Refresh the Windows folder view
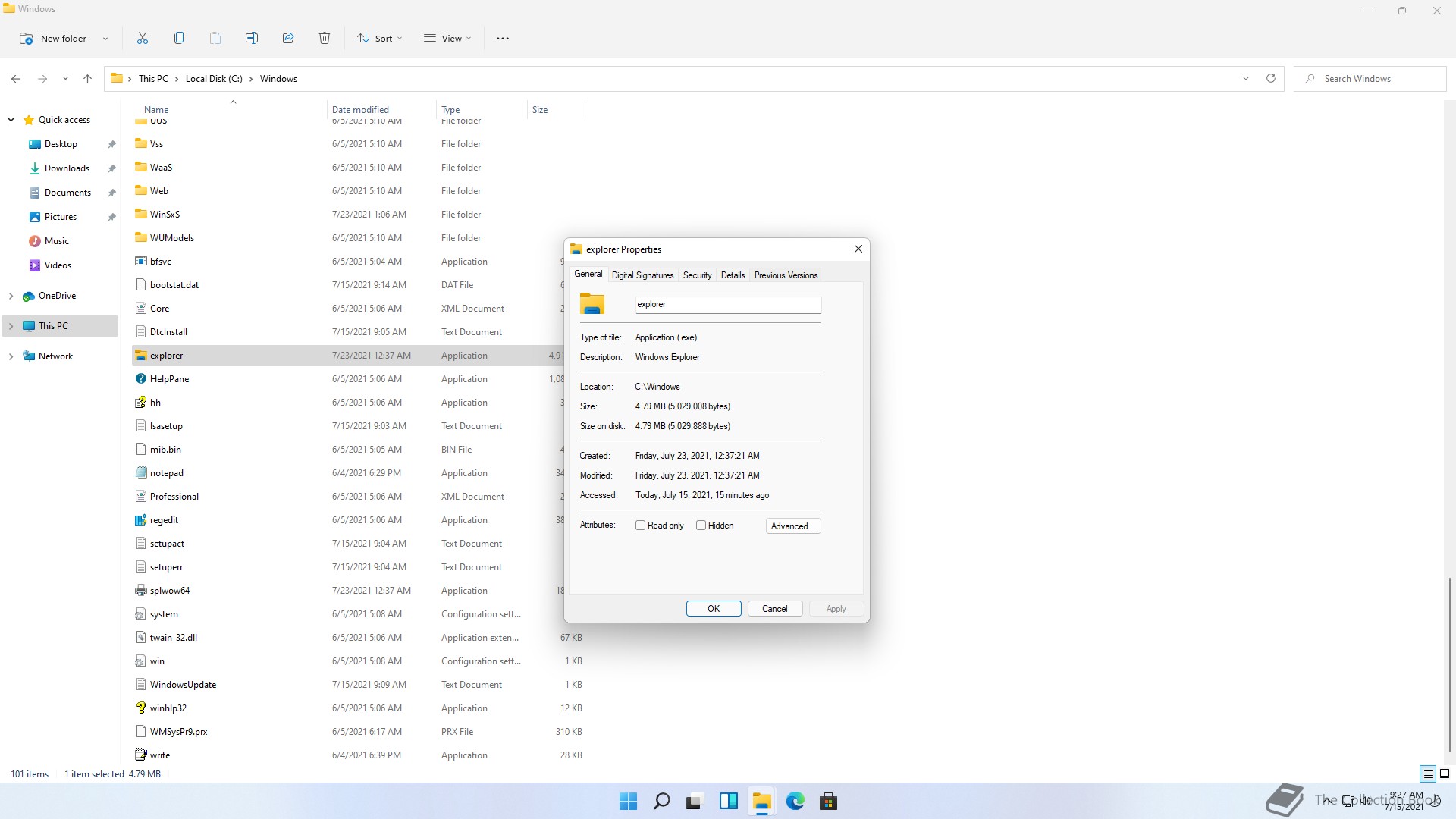Viewport: 1456px width, 819px height. (x=1271, y=78)
